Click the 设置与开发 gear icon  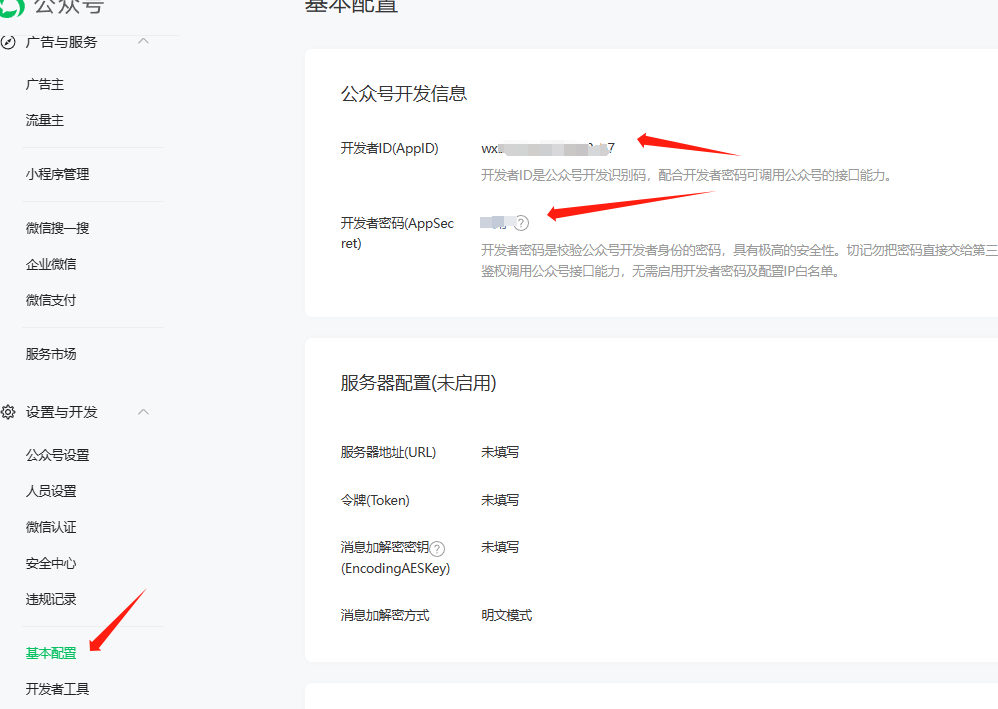pyautogui.click(x=8, y=412)
